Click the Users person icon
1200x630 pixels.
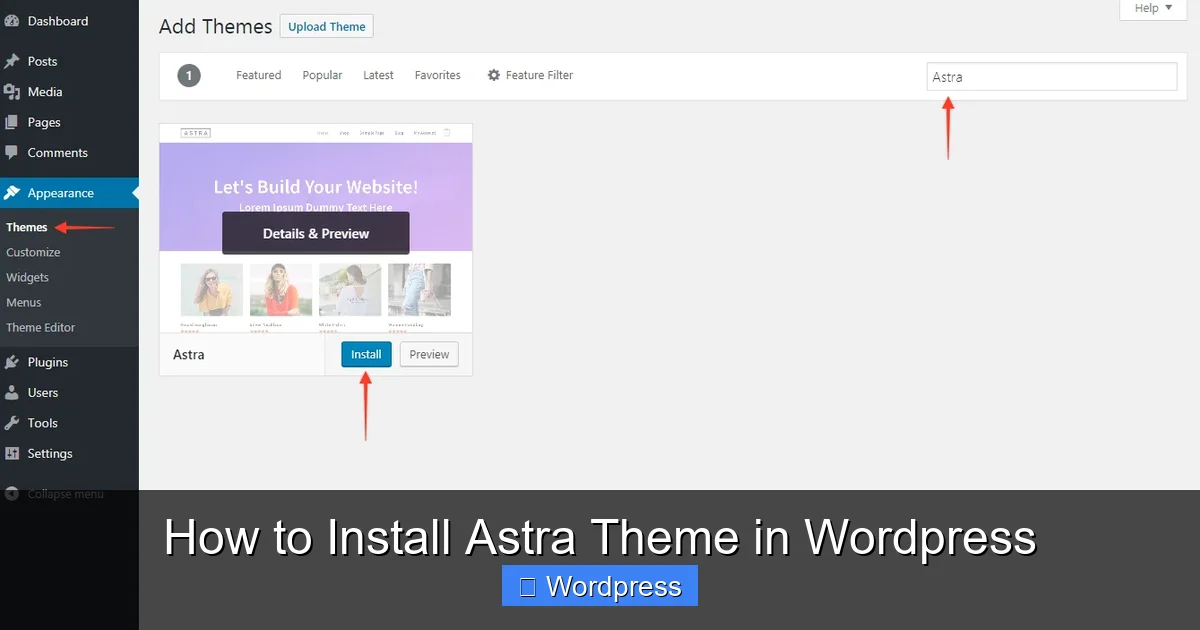point(12,393)
